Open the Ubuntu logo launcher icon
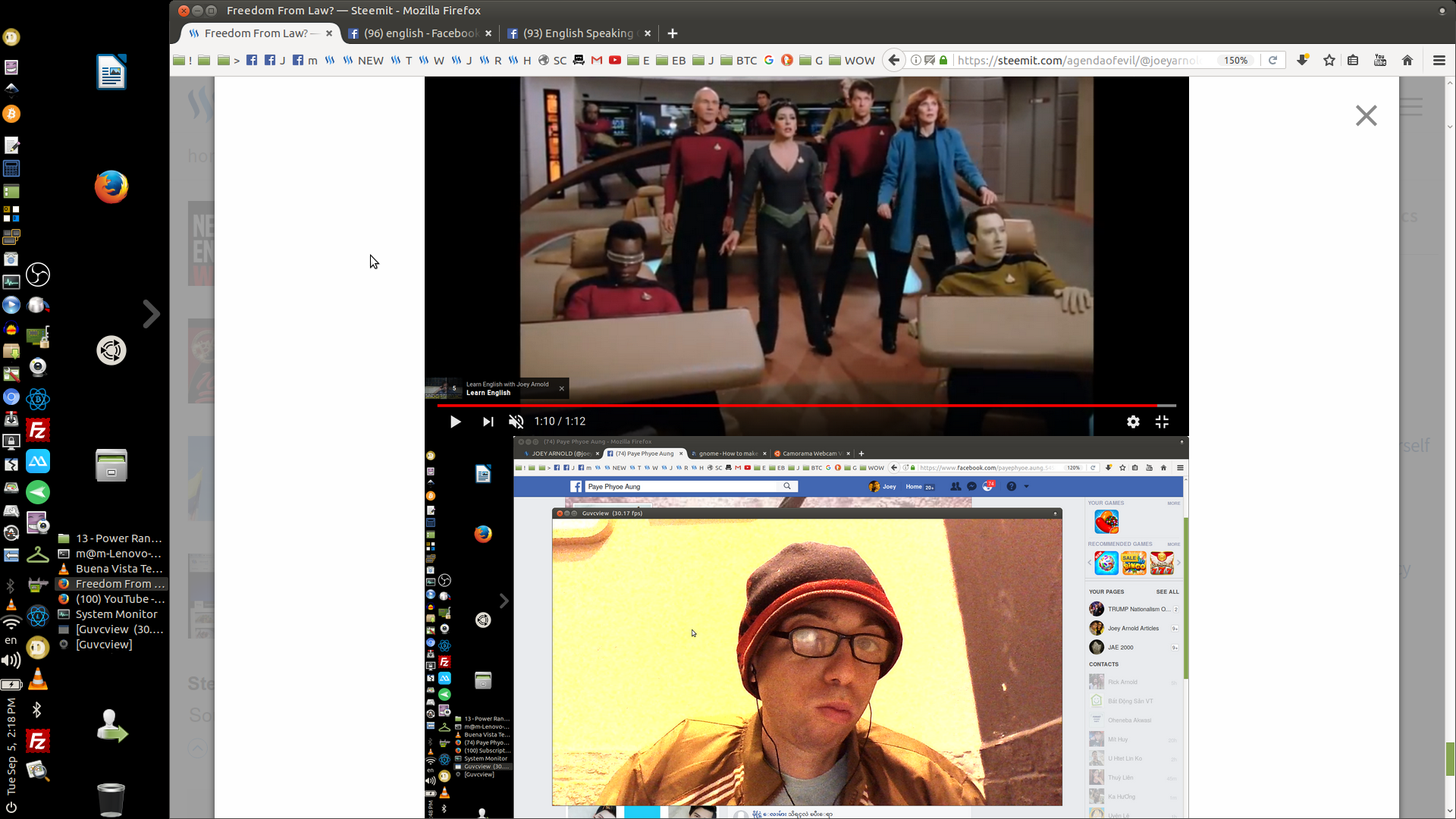Viewport: 1456px width, 819px height. (111, 350)
